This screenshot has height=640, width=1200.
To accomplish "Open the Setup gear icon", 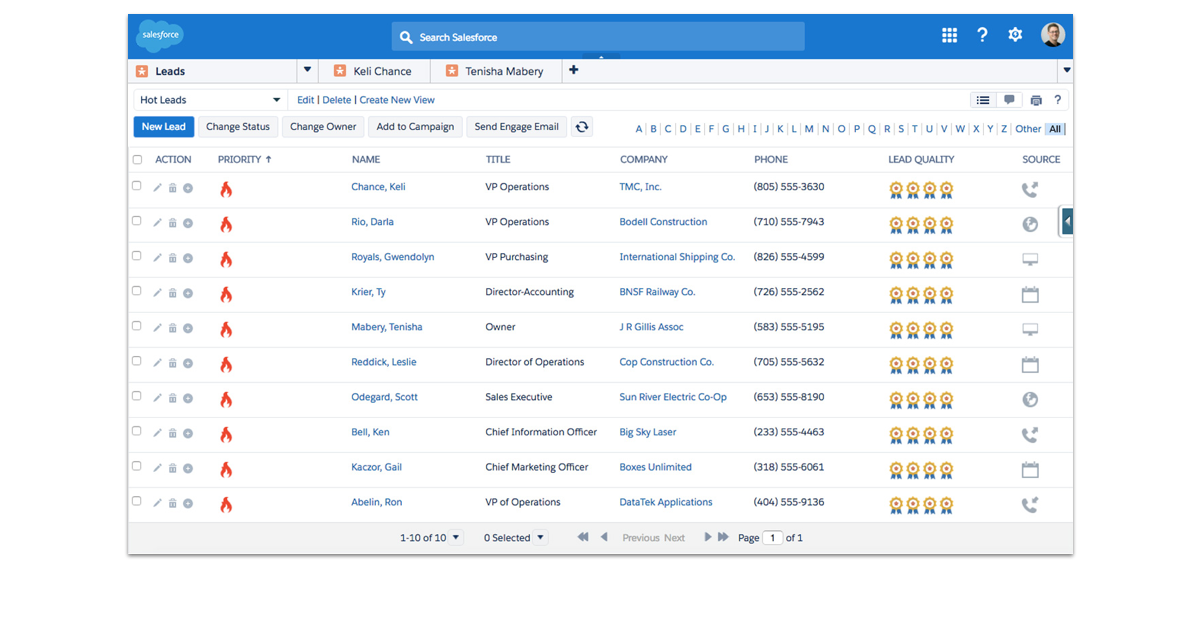I will point(1015,35).
